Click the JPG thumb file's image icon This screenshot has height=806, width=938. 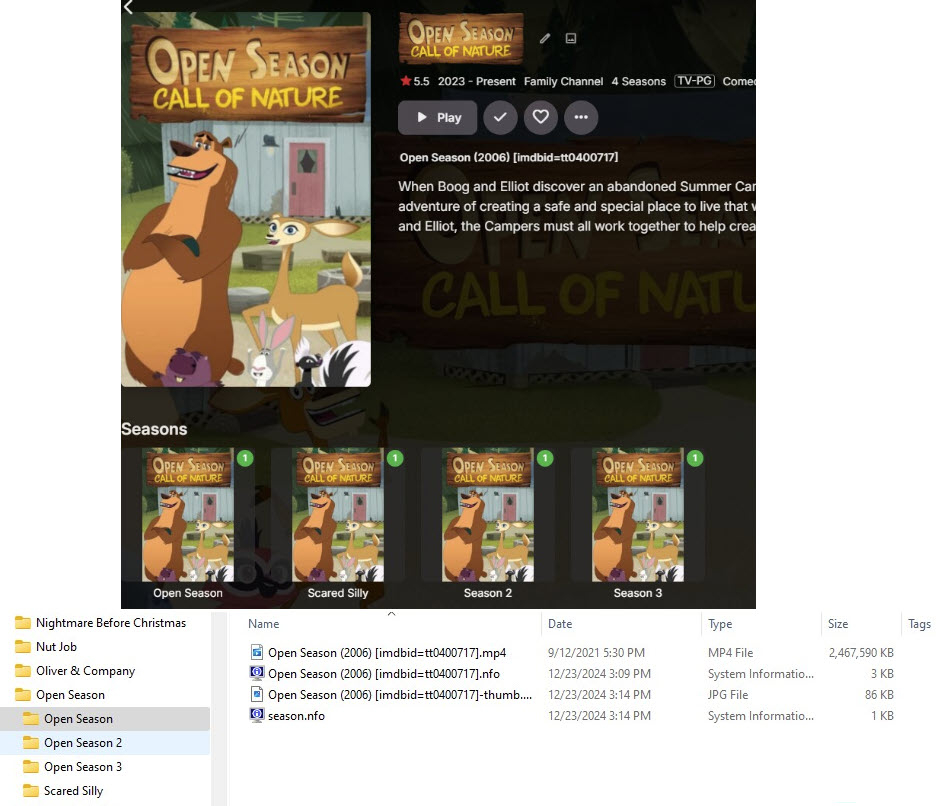257,694
